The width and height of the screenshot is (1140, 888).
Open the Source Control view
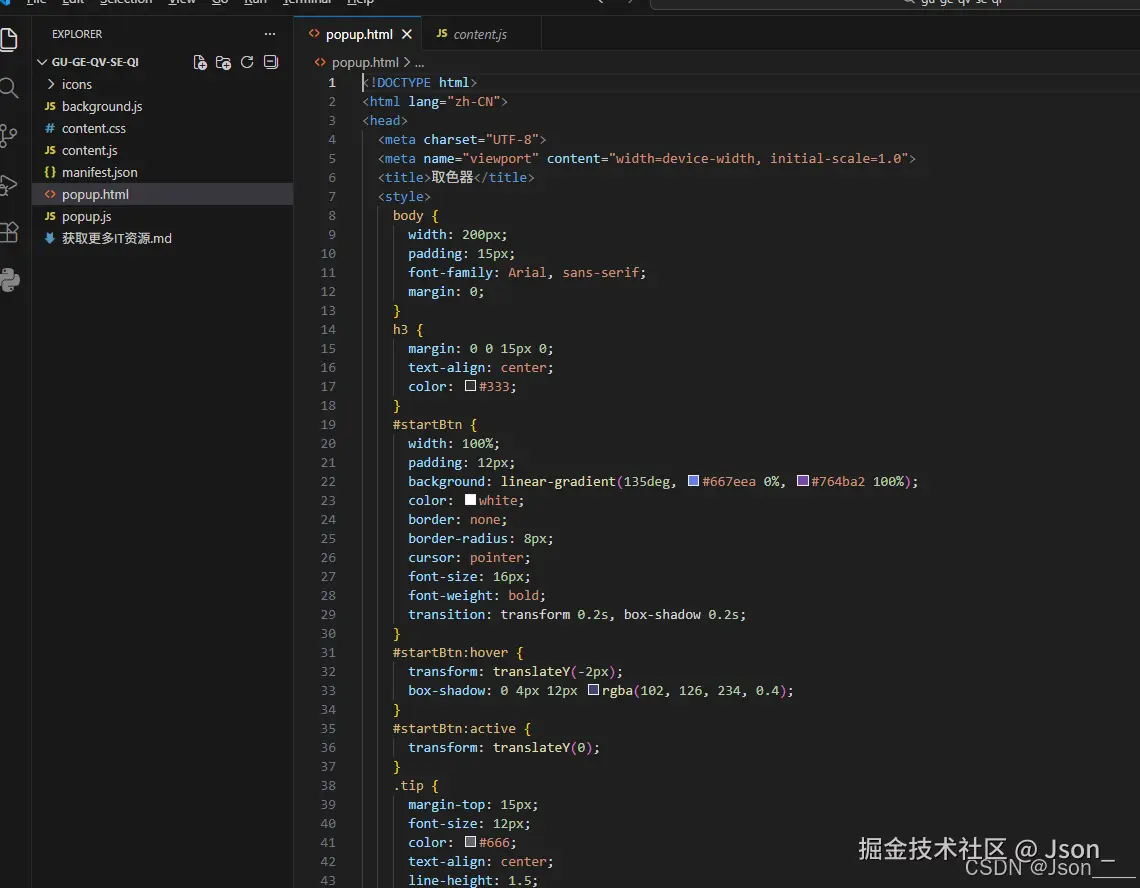[x=9, y=136]
